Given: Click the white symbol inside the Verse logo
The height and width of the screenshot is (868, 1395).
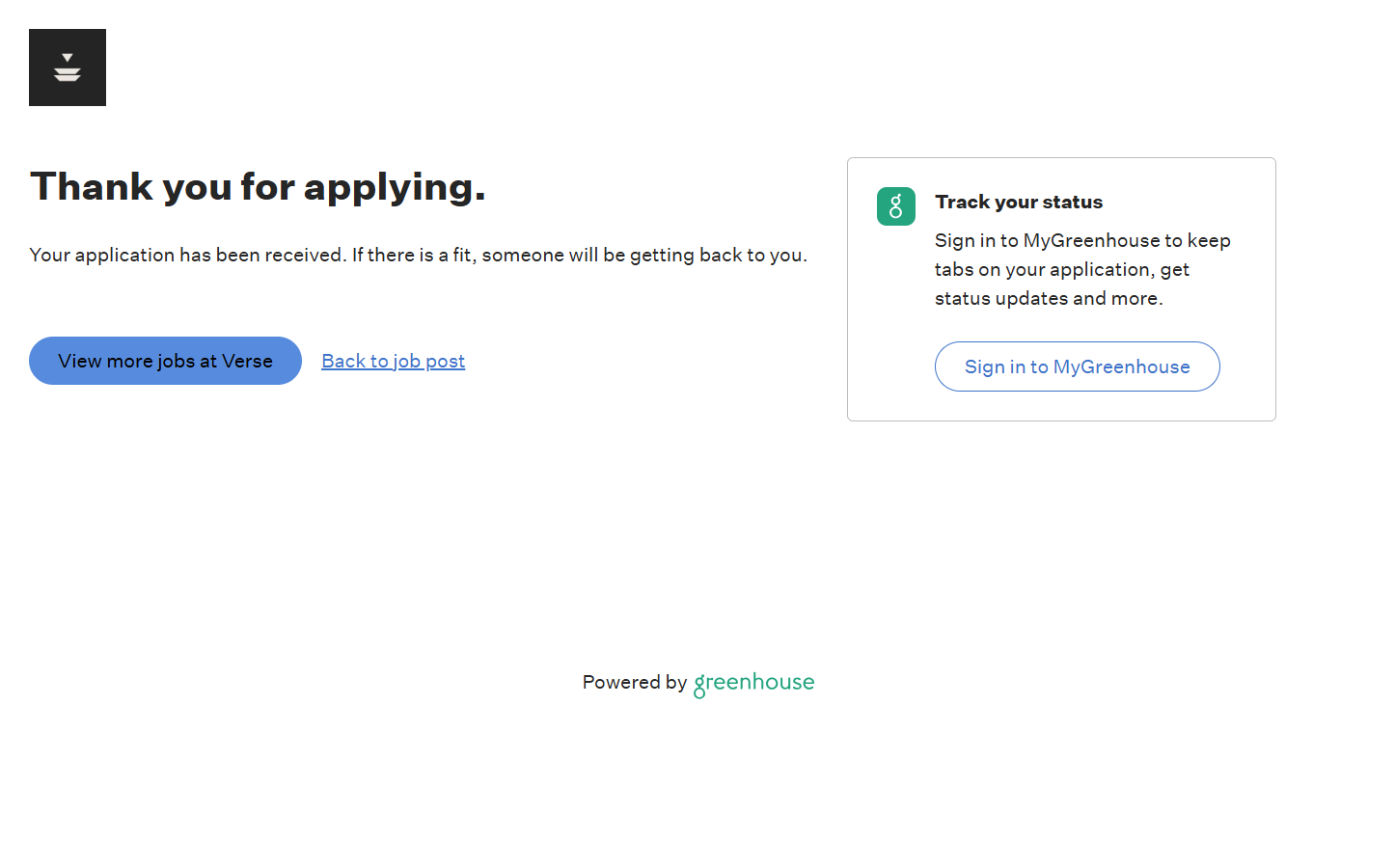Looking at the screenshot, I should (68, 68).
